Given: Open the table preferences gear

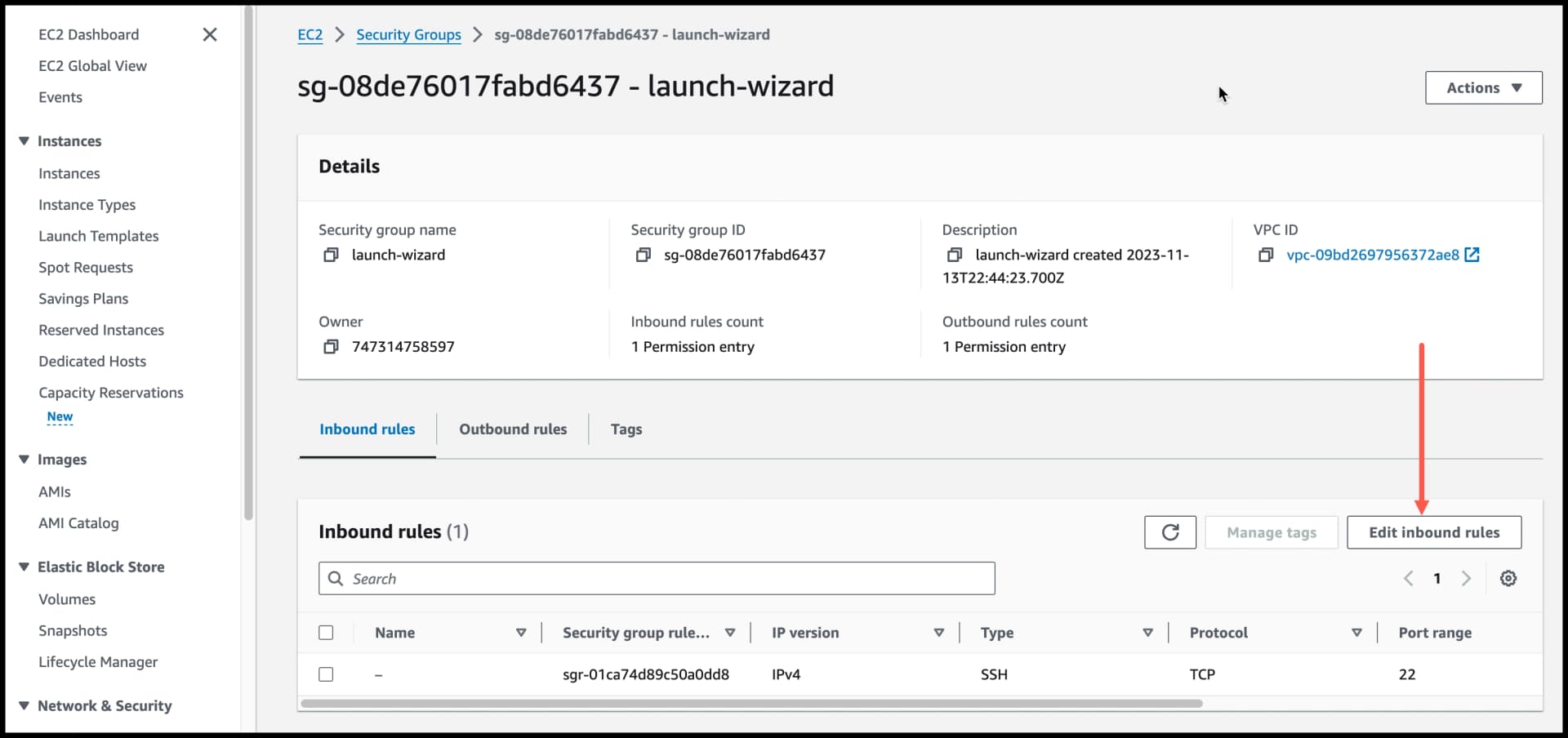Looking at the screenshot, I should (x=1508, y=578).
